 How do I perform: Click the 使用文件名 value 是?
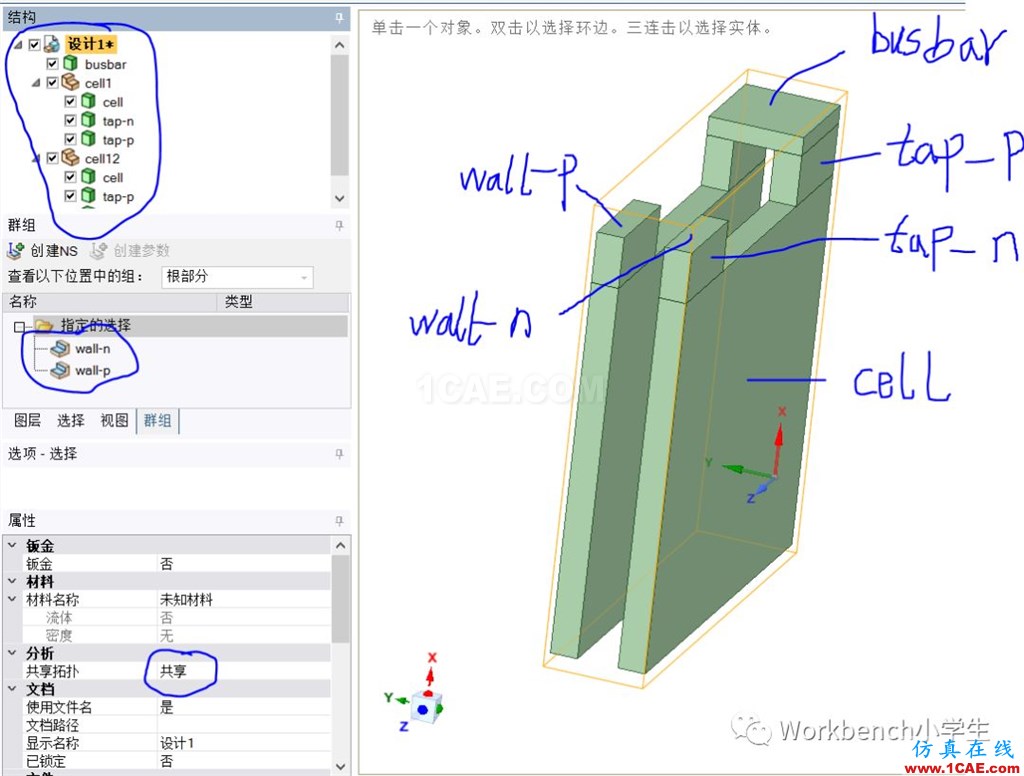tap(244, 707)
